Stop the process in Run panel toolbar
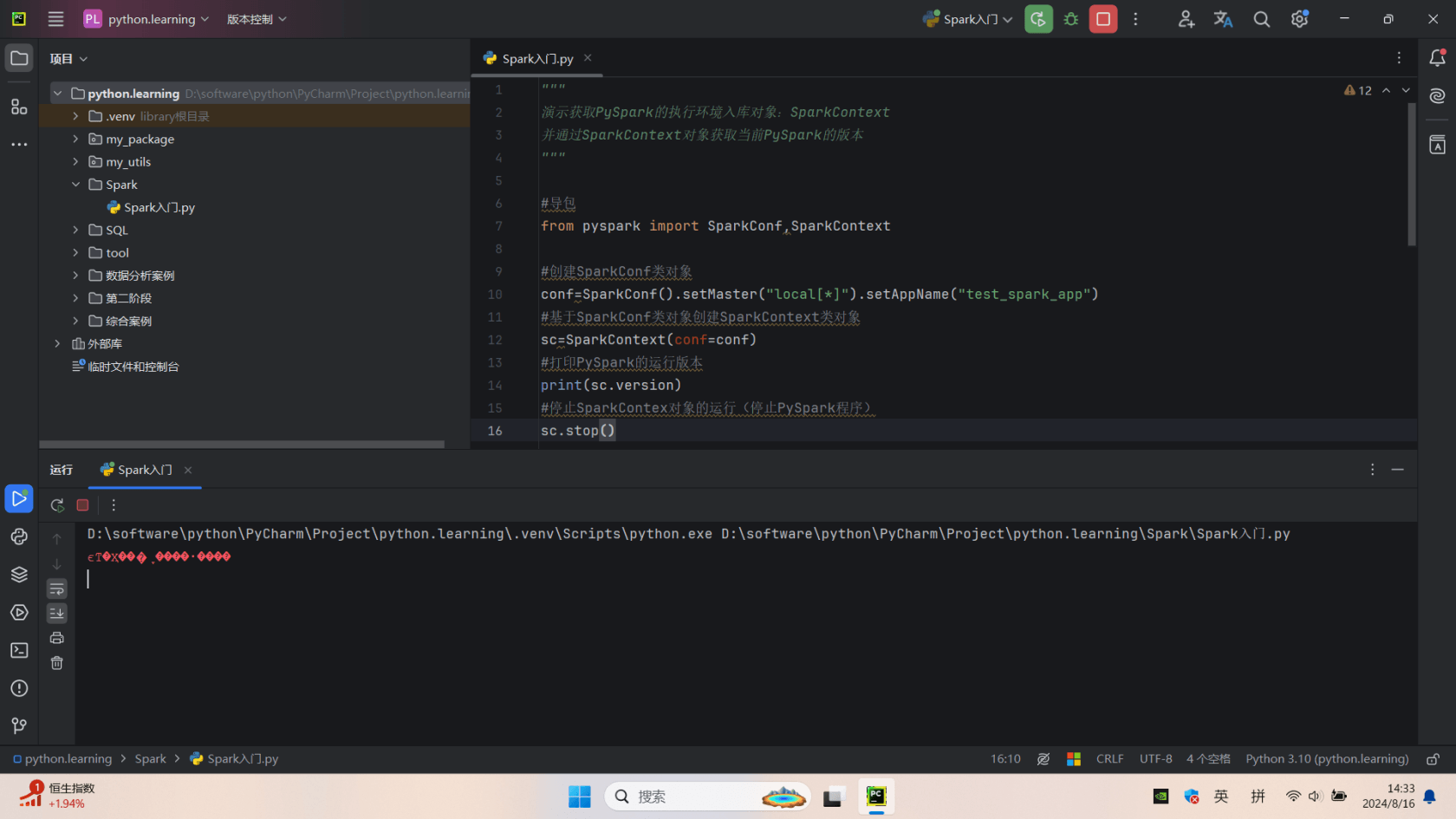 (83, 505)
